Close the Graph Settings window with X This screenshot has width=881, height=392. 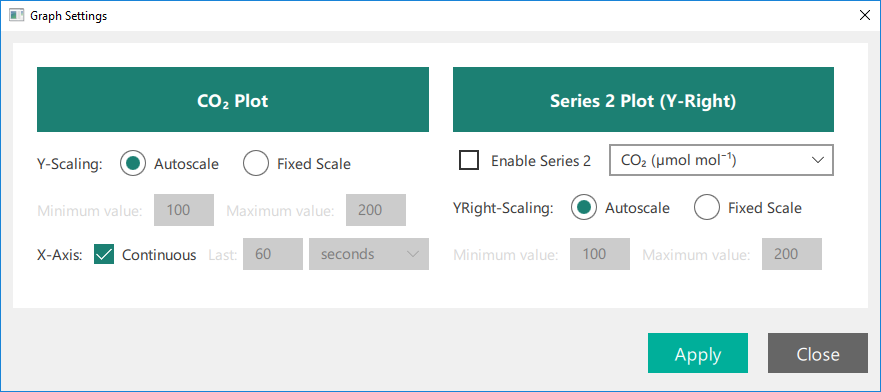click(x=865, y=16)
